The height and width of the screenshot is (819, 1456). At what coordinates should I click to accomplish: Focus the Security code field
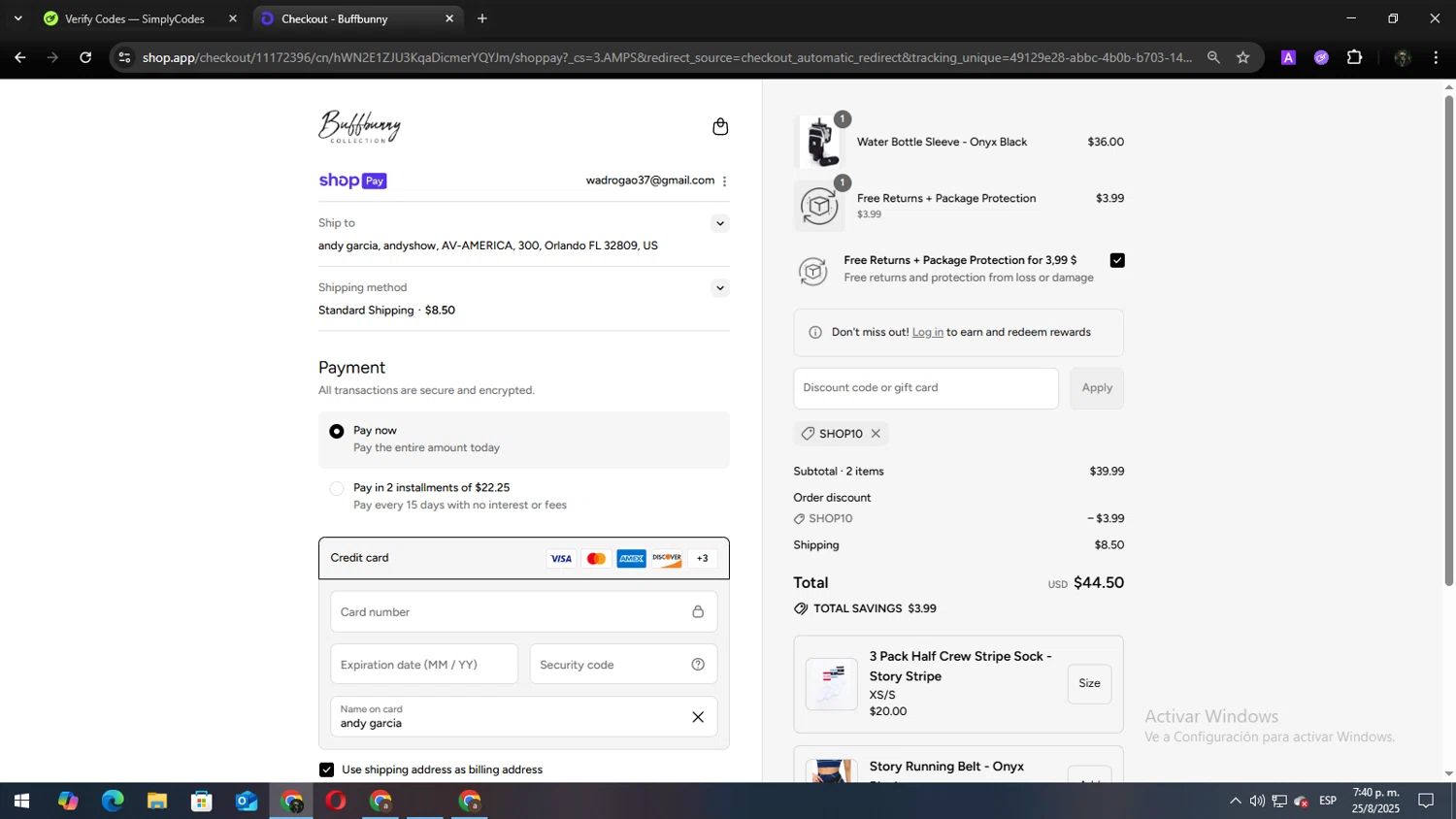click(623, 665)
